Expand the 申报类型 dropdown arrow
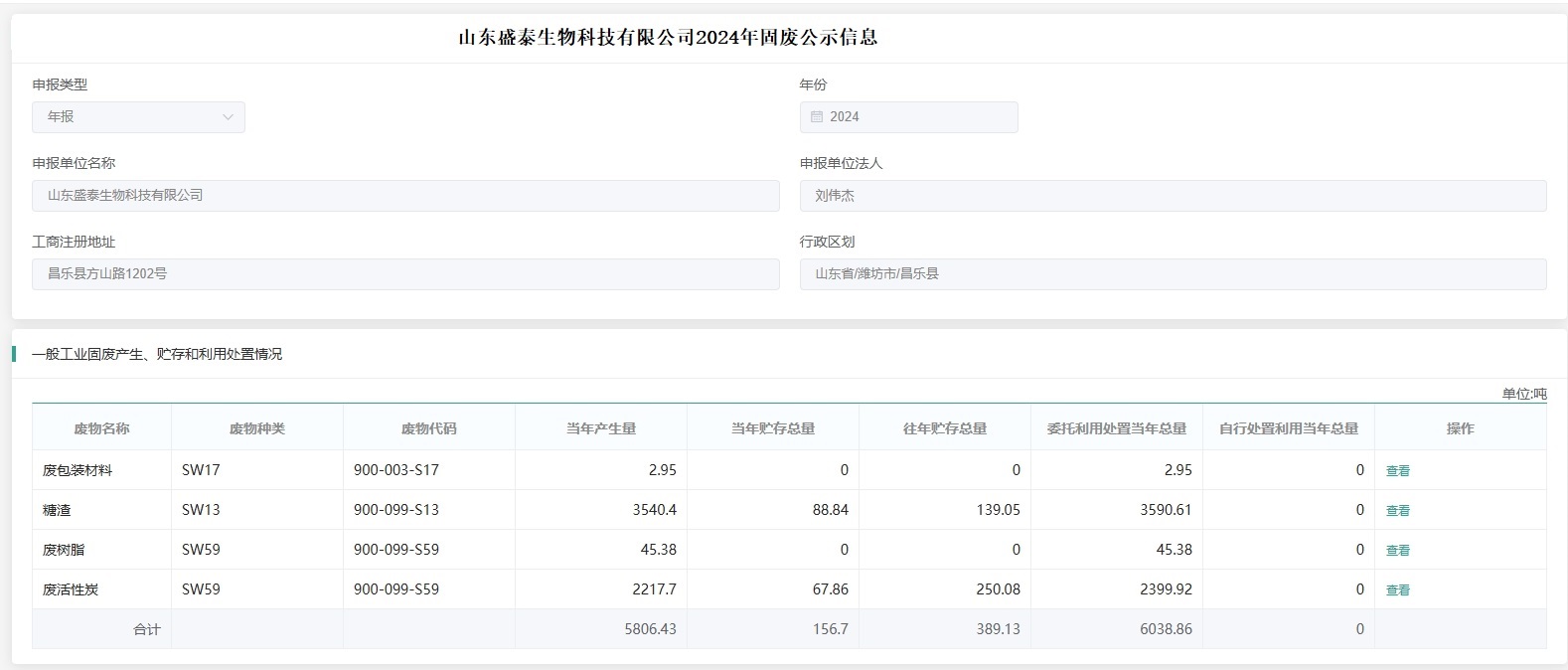 228,117
